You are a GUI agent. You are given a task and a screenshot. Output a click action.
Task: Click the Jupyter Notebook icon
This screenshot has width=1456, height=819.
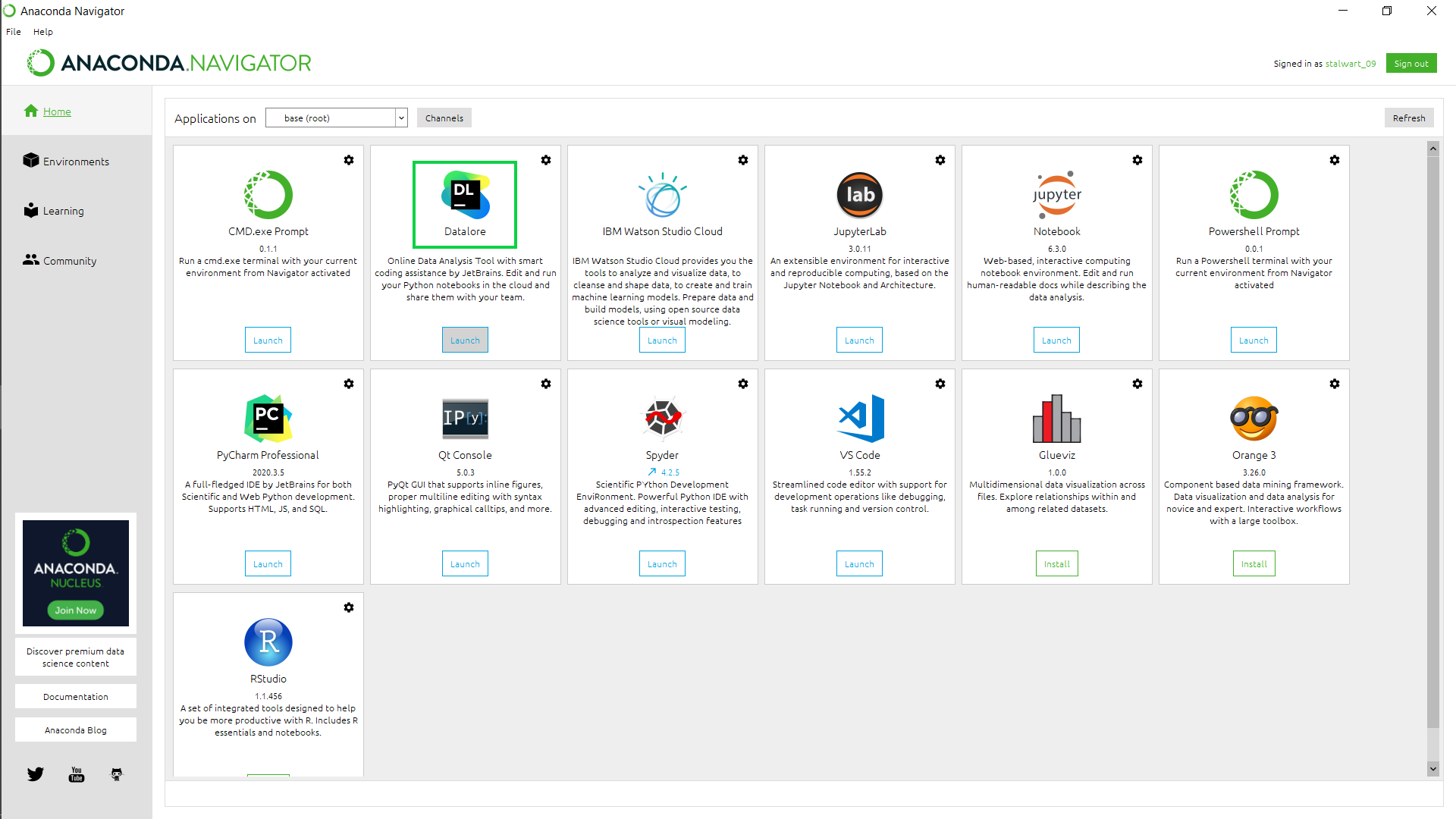point(1057,195)
